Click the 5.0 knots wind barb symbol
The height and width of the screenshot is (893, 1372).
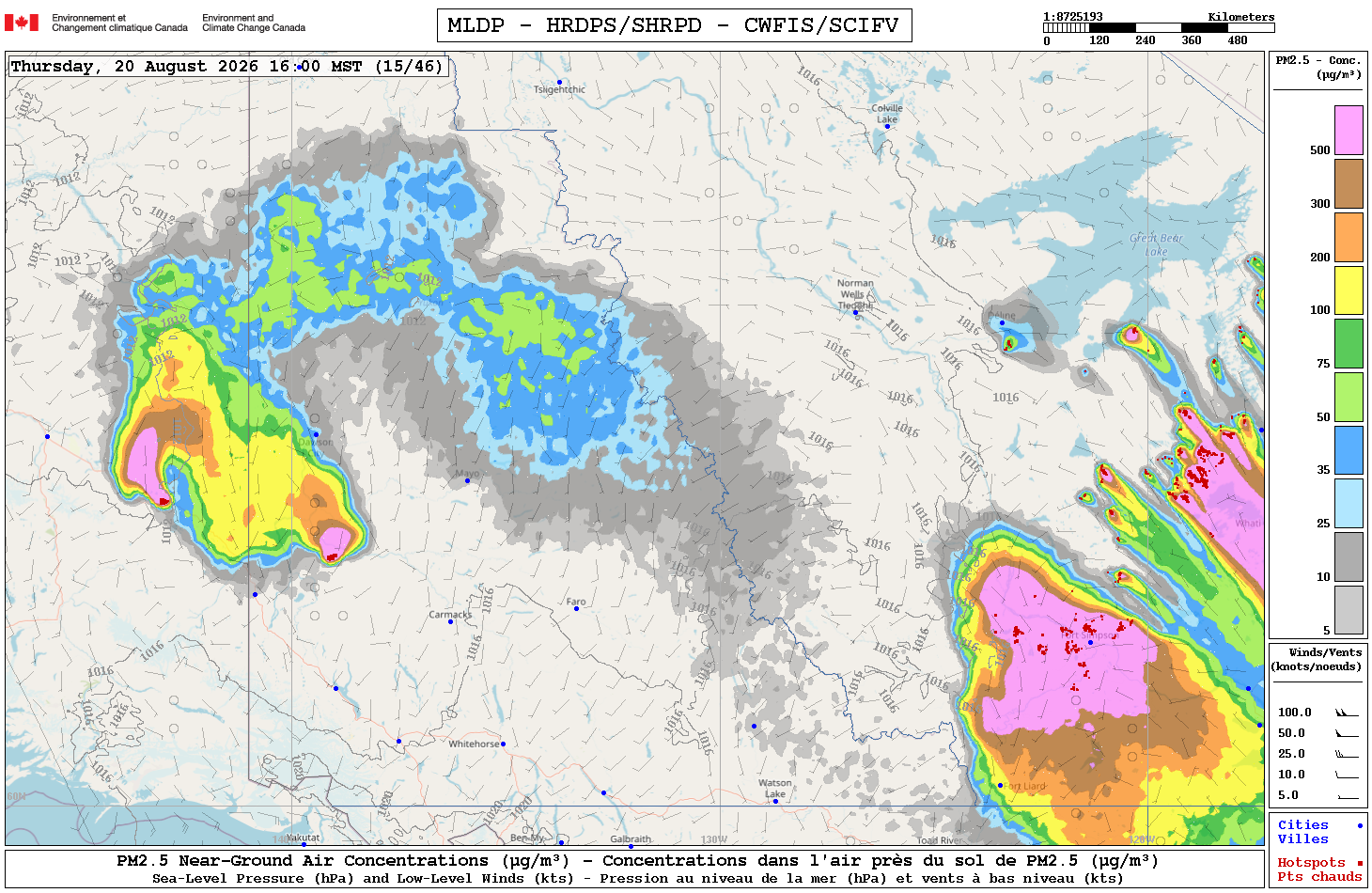click(1347, 795)
